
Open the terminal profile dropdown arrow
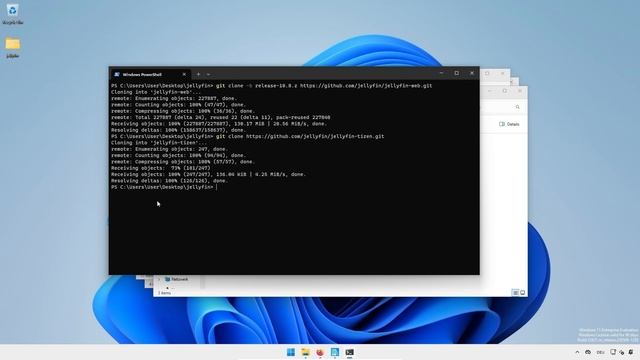(x=208, y=74)
